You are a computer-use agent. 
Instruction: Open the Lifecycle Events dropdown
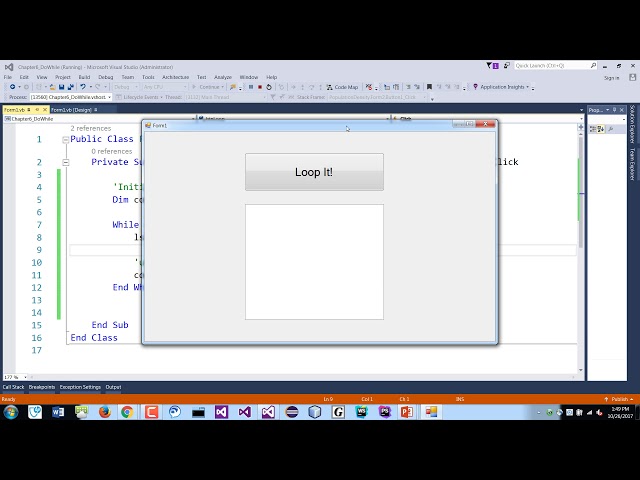pyautogui.click(x=140, y=97)
